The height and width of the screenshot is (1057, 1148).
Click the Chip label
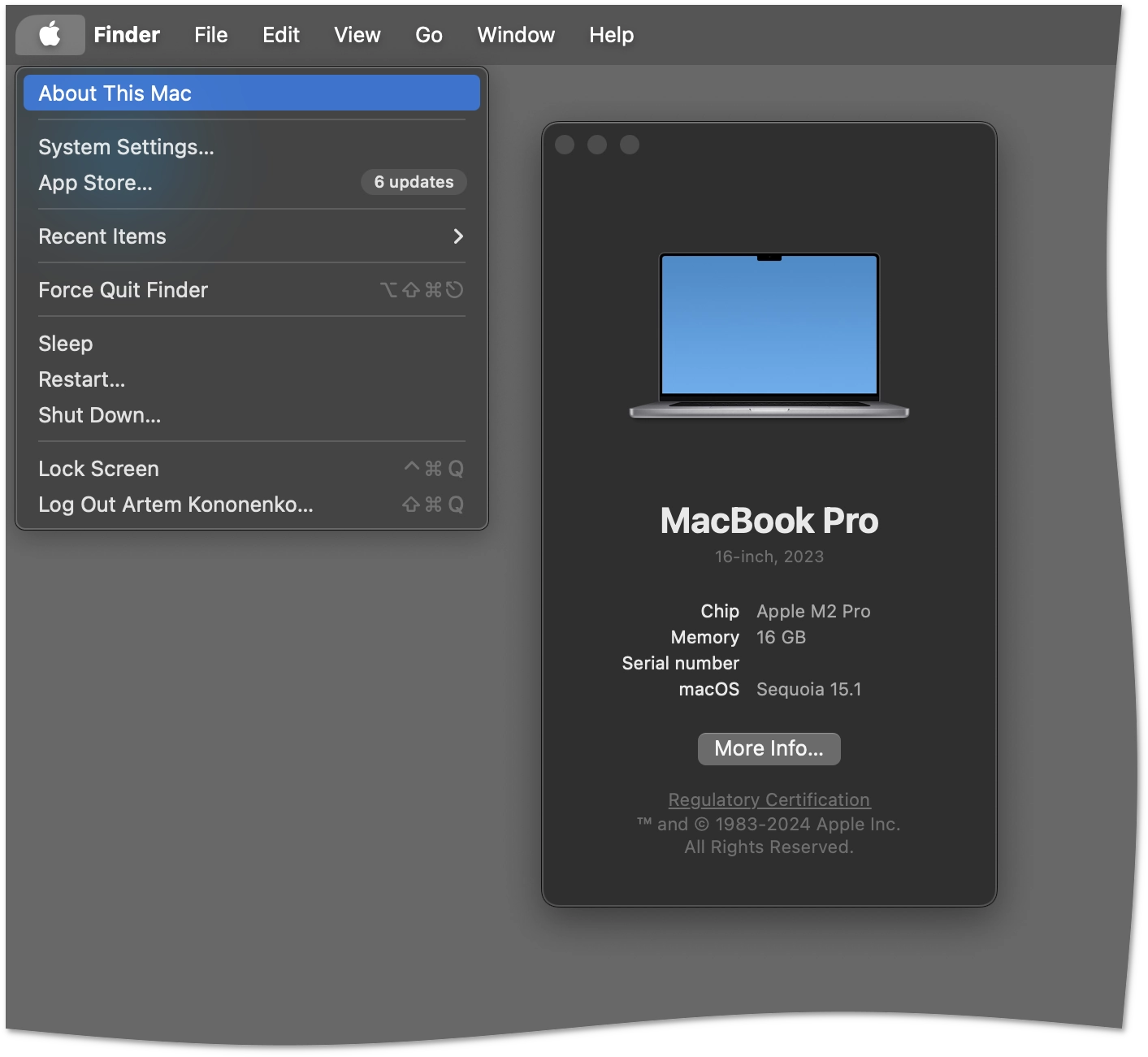point(720,611)
